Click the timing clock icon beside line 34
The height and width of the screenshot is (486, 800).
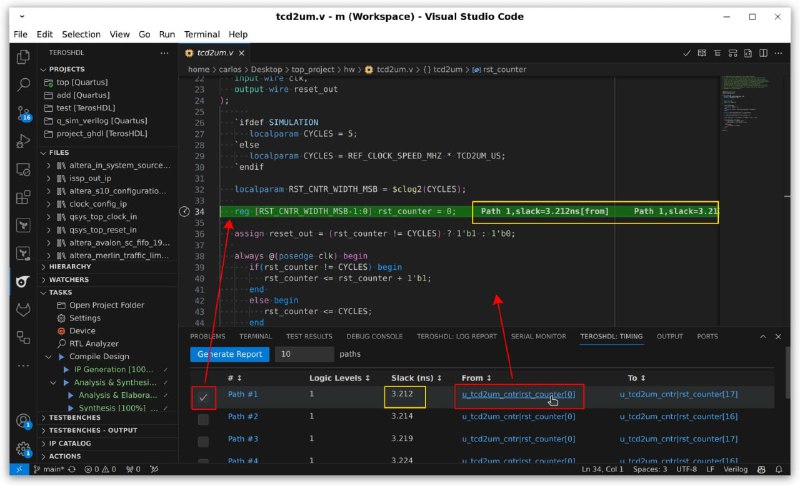(185, 211)
